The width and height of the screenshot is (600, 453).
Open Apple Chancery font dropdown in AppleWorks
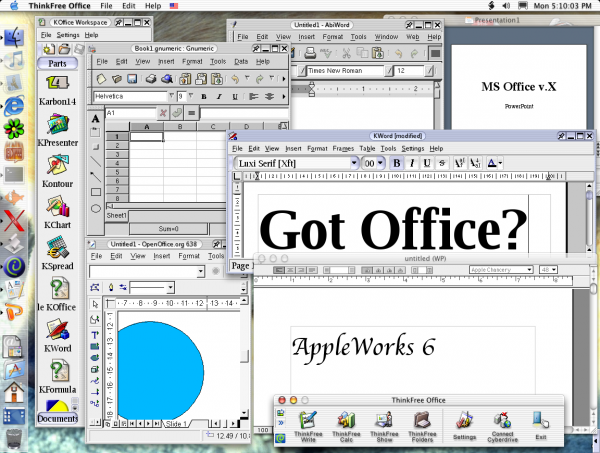point(529,270)
